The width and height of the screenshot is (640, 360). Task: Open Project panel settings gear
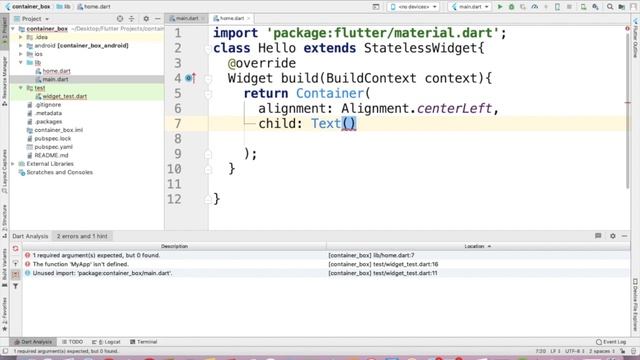point(146,19)
